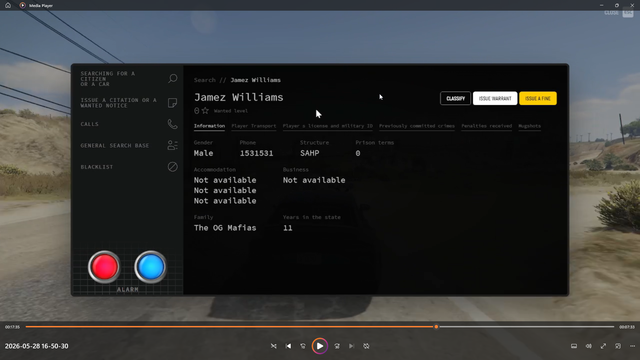Image resolution: width=640 pixels, height=360 pixels.
Task: Click the Jamez Williams name heading
Action: click(x=238, y=97)
